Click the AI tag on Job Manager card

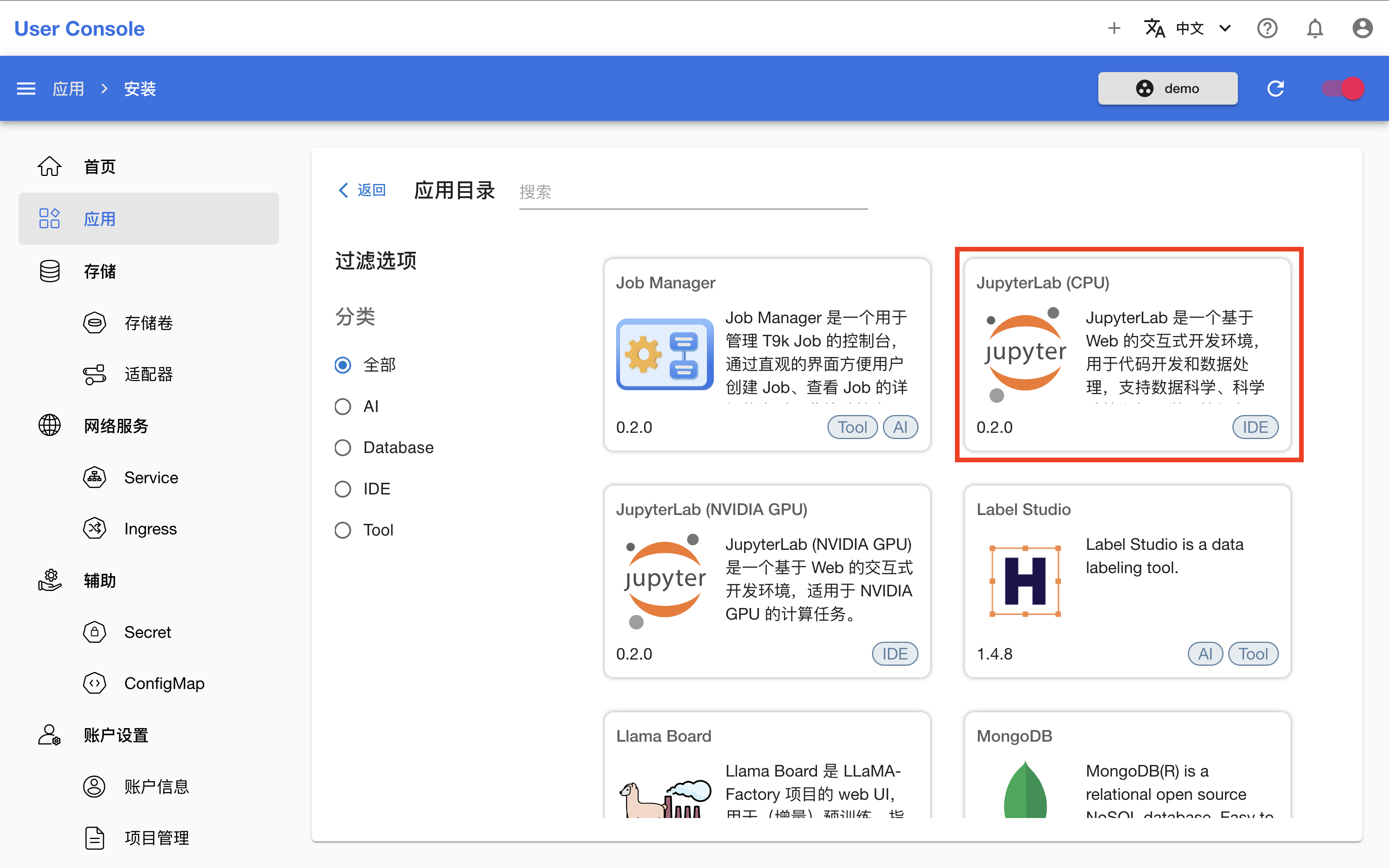point(900,427)
